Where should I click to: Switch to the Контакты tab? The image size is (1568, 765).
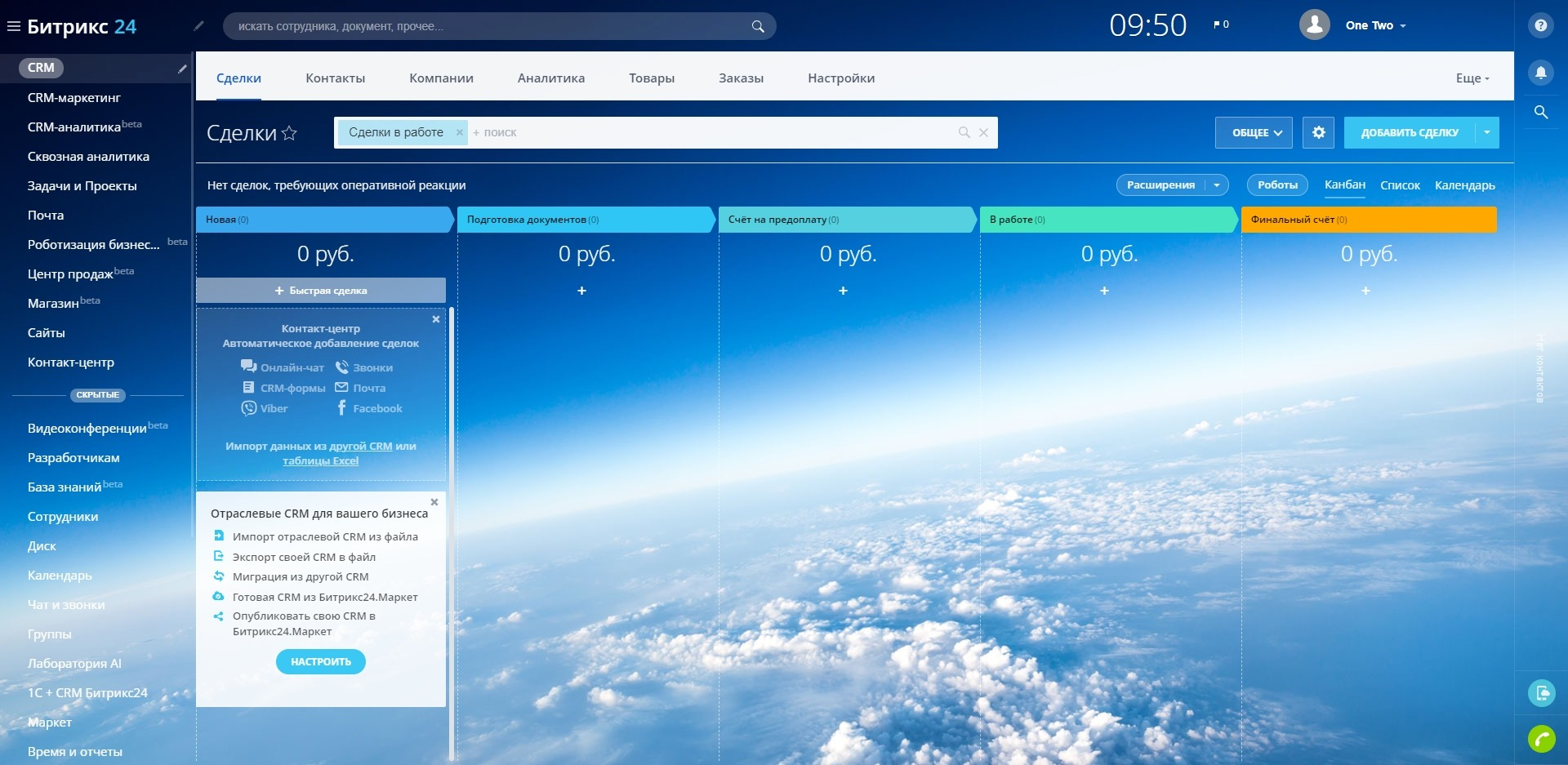pyautogui.click(x=336, y=78)
